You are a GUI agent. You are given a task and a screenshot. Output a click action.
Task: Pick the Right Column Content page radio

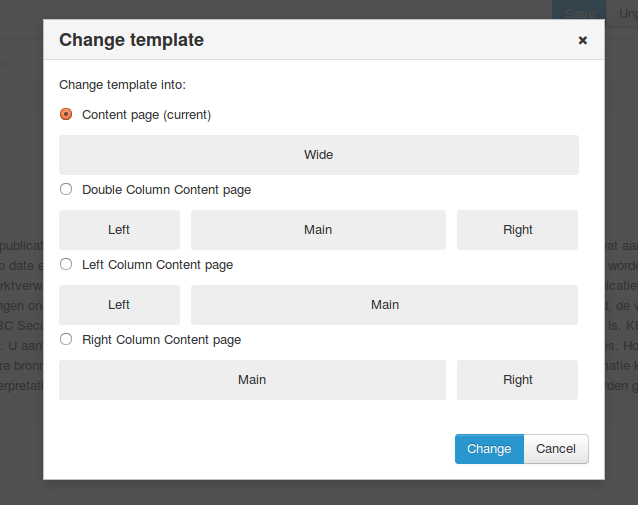[x=66, y=339]
